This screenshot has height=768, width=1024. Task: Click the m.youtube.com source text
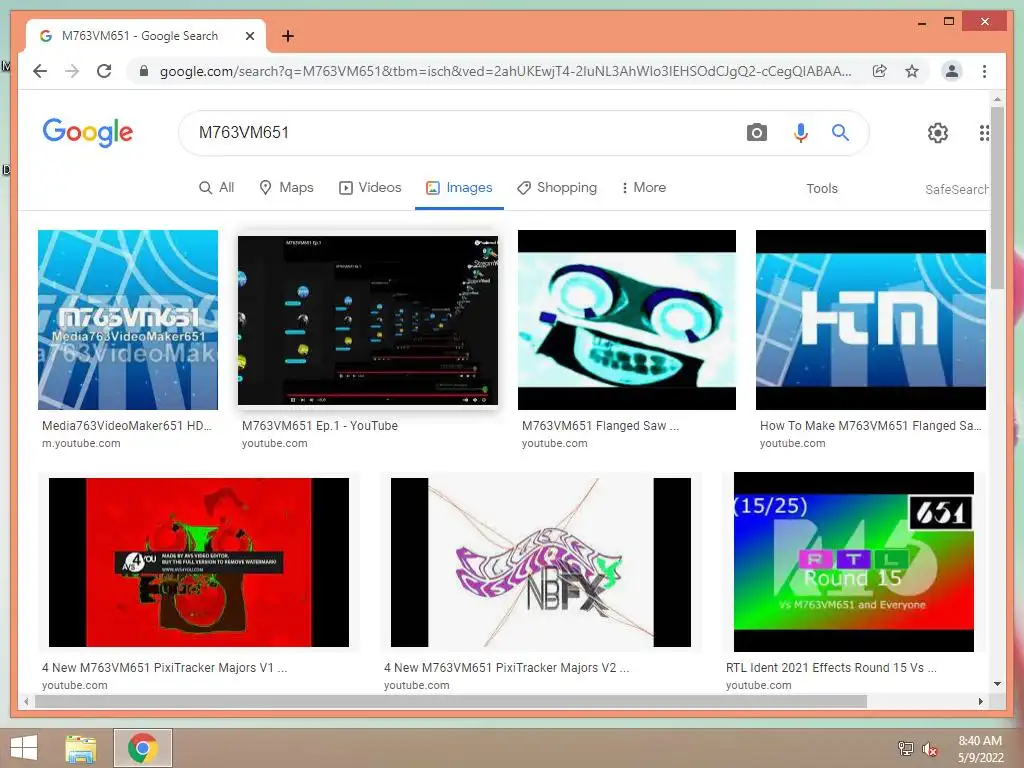(81, 443)
